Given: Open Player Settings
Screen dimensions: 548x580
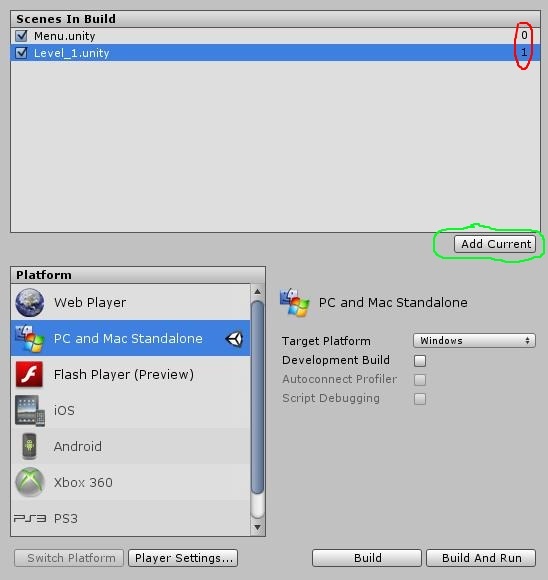Looking at the screenshot, I should click(x=183, y=558).
